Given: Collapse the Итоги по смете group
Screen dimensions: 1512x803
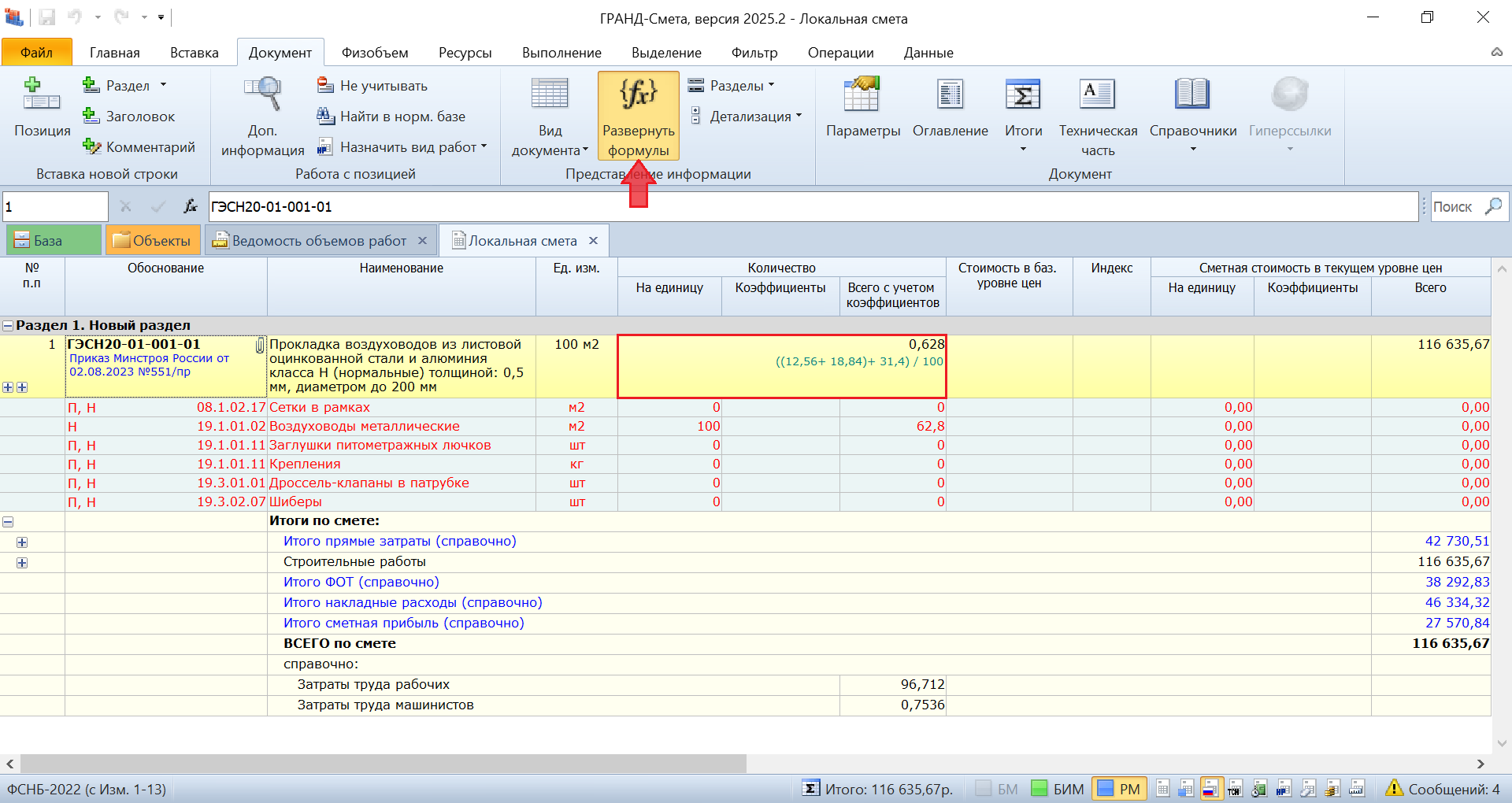Looking at the screenshot, I should point(8,521).
